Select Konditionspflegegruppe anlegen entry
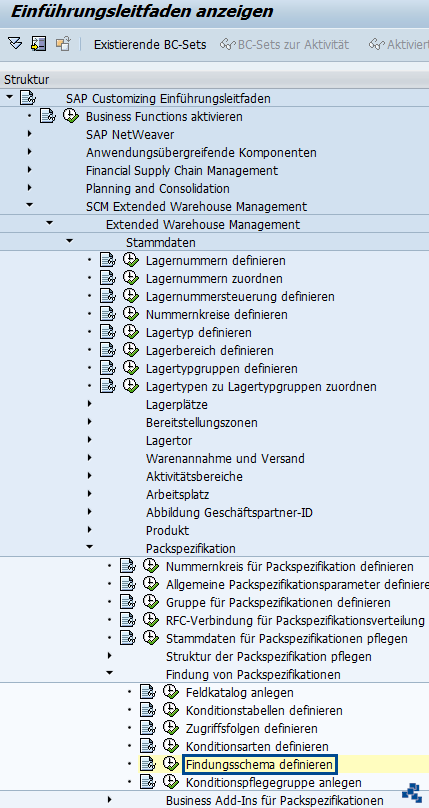Image resolution: width=429 pixels, height=808 pixels. point(273,782)
